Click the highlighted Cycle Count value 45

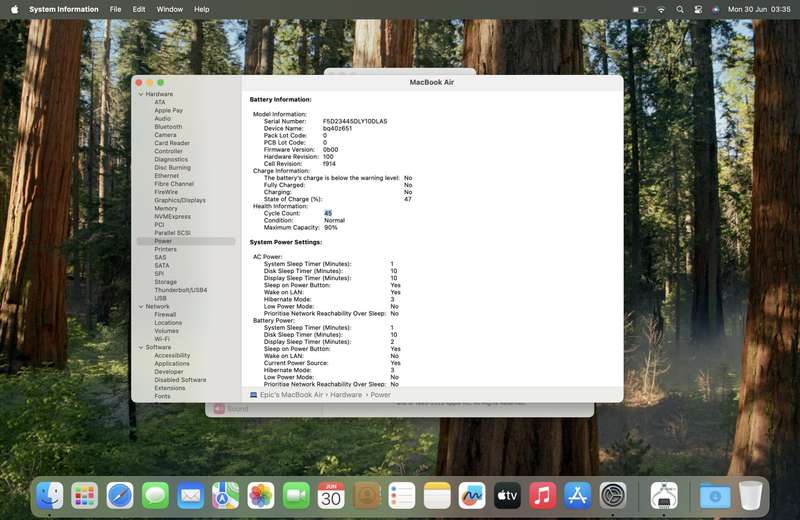coord(328,213)
